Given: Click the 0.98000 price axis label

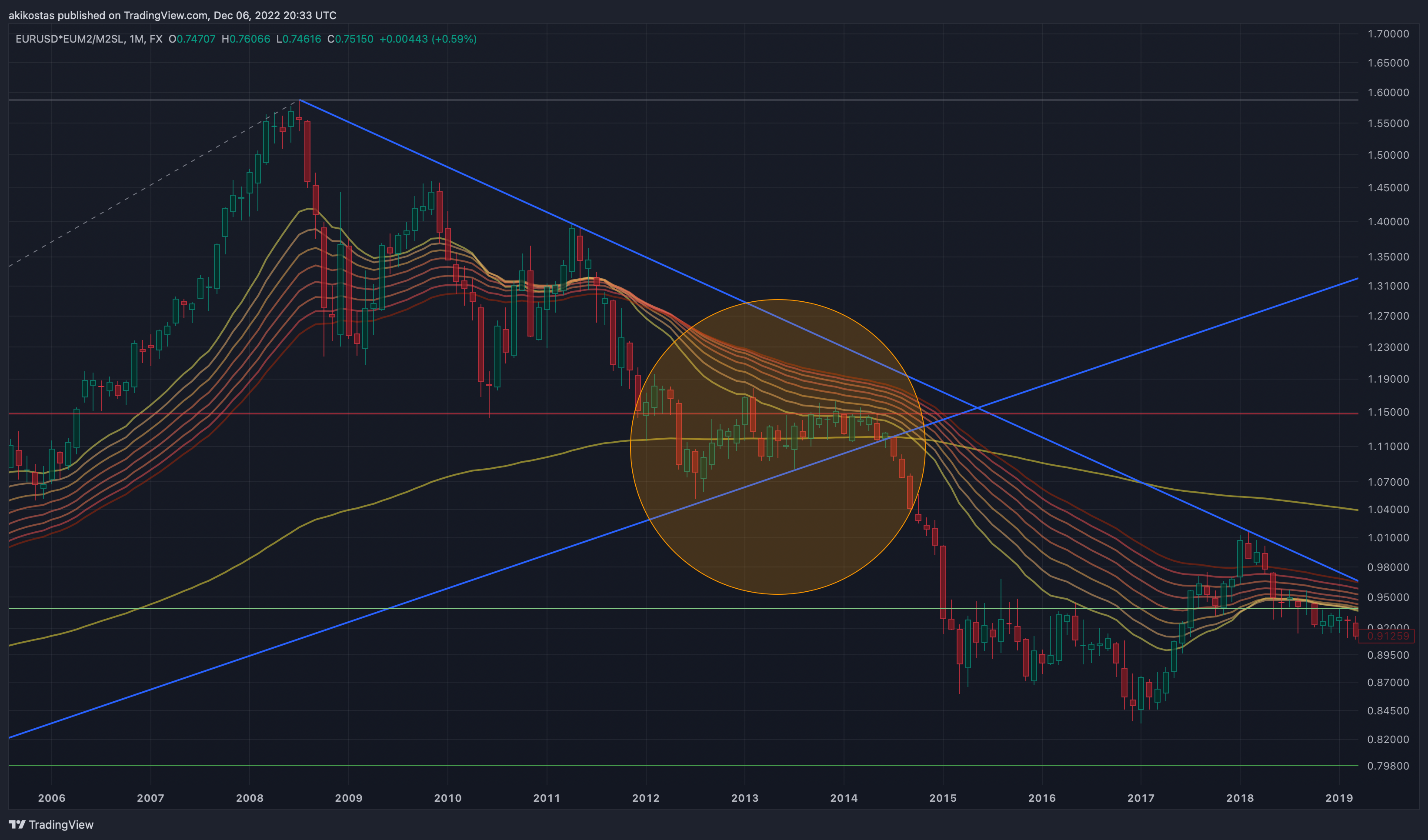Looking at the screenshot, I should point(1388,567).
